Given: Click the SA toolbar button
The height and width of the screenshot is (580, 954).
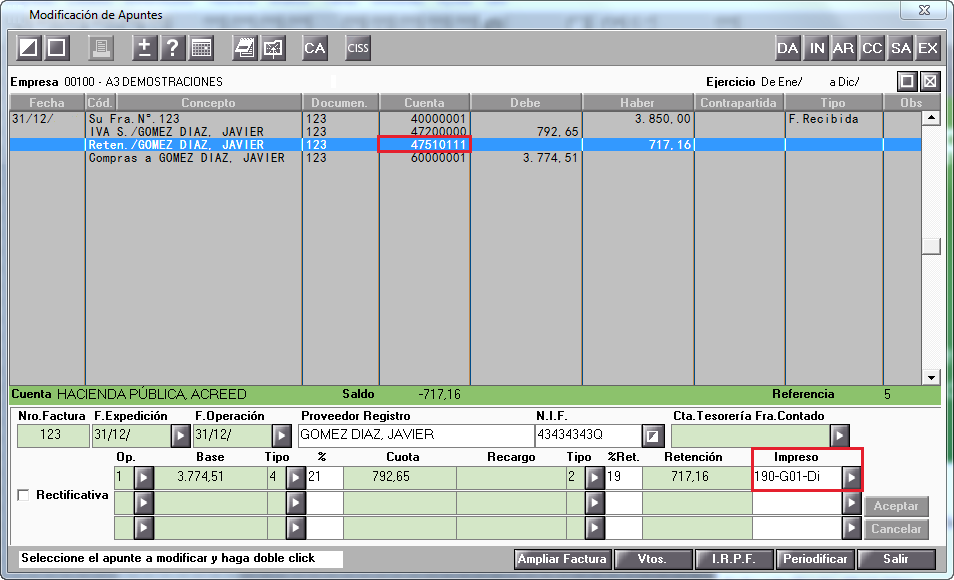Looking at the screenshot, I should tap(900, 47).
